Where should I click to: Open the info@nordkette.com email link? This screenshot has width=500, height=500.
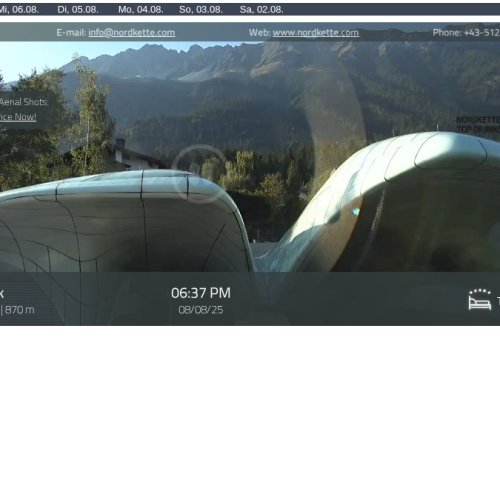point(132,33)
